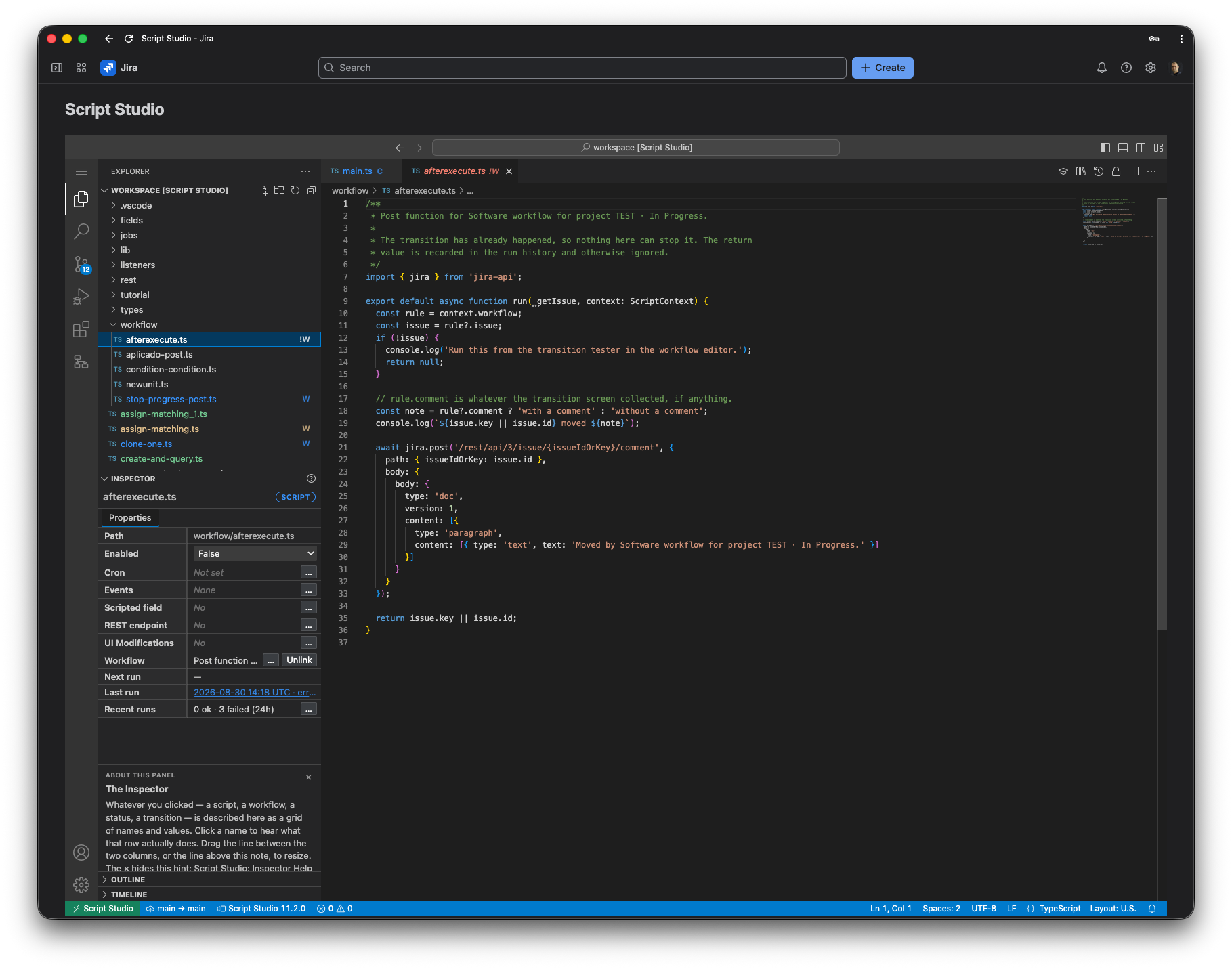The height and width of the screenshot is (969, 1232).
Task: Open the editor more actions menu
Action: [x=1151, y=171]
